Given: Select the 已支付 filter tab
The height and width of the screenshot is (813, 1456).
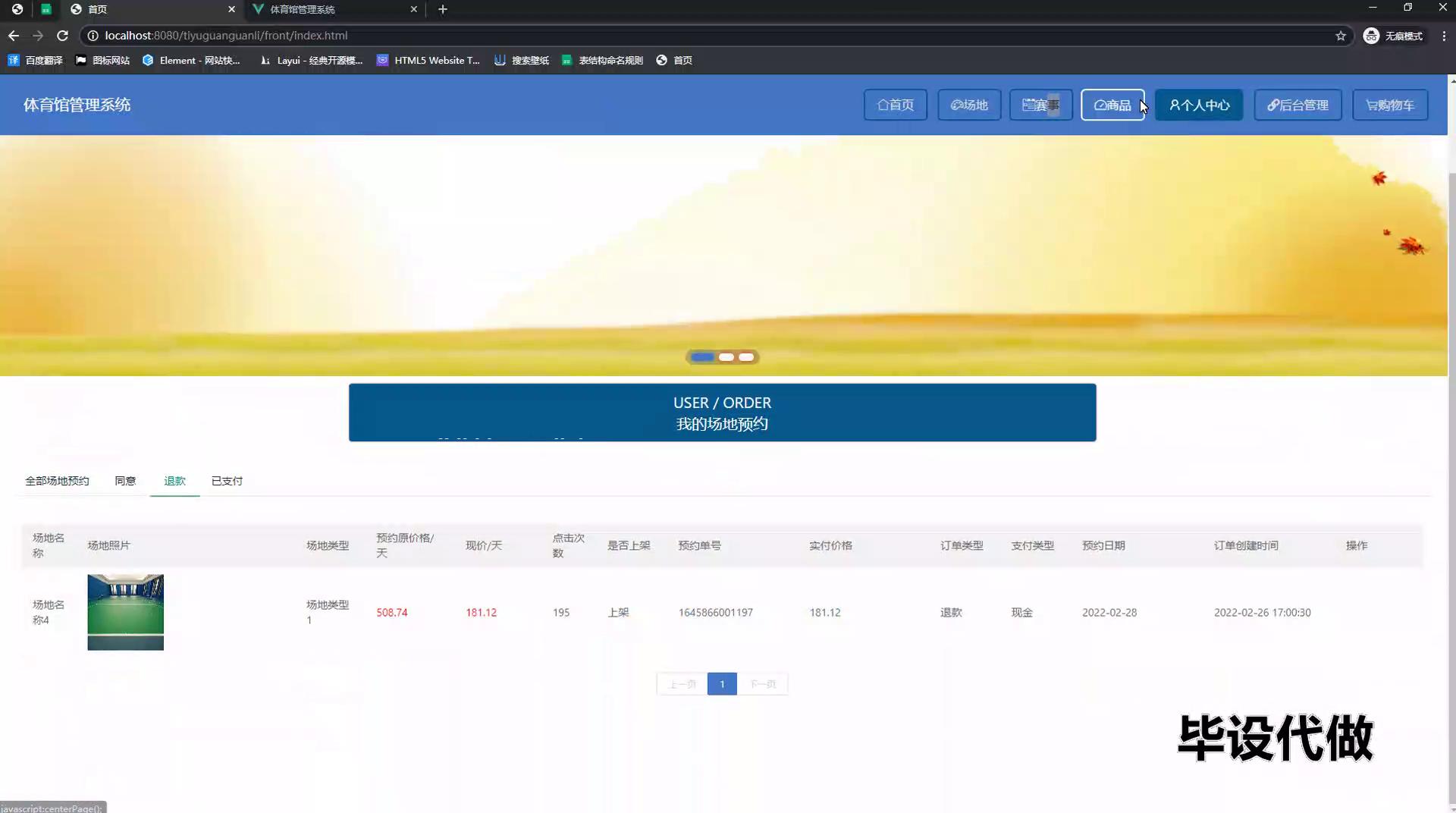Looking at the screenshot, I should (x=227, y=481).
